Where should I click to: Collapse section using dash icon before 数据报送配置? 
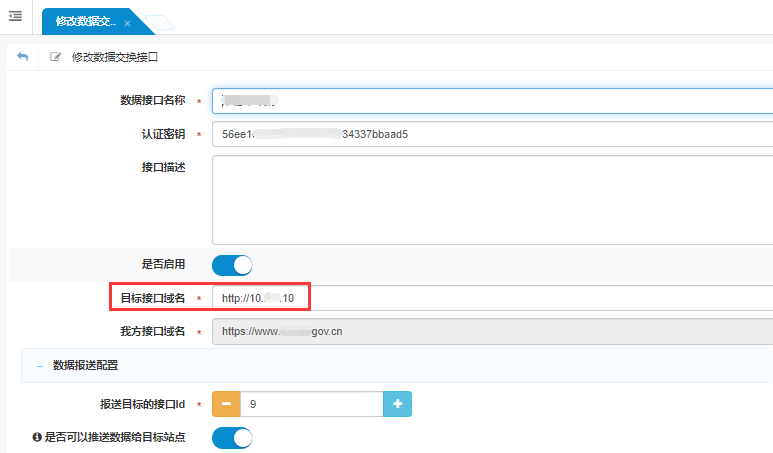click(x=40, y=366)
